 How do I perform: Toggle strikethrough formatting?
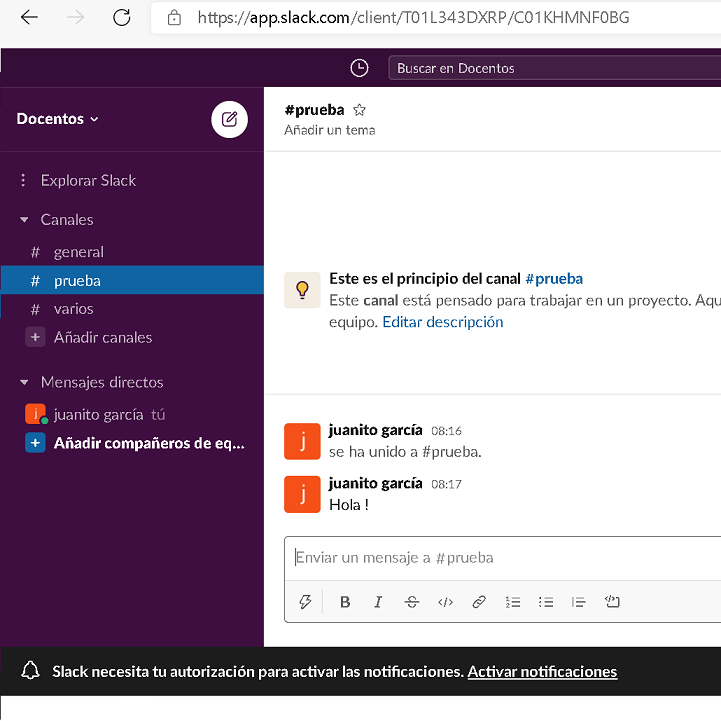[x=412, y=602]
